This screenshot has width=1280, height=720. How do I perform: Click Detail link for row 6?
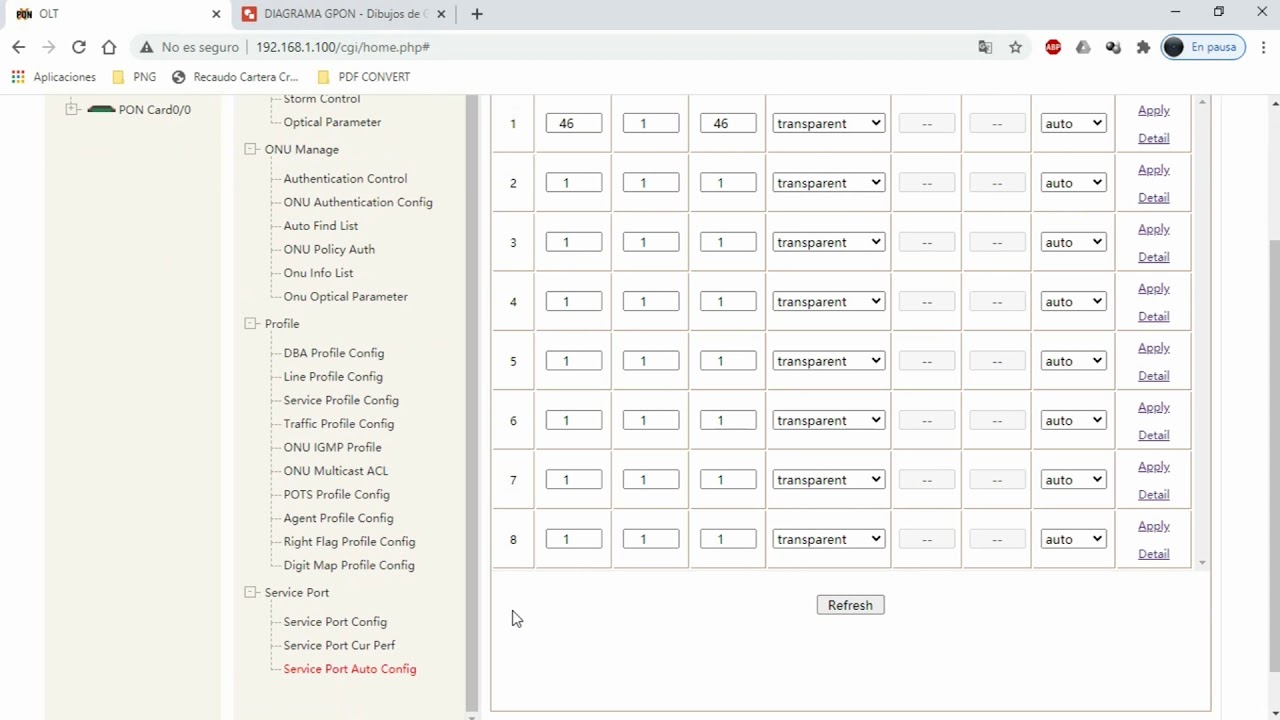[x=1153, y=435]
